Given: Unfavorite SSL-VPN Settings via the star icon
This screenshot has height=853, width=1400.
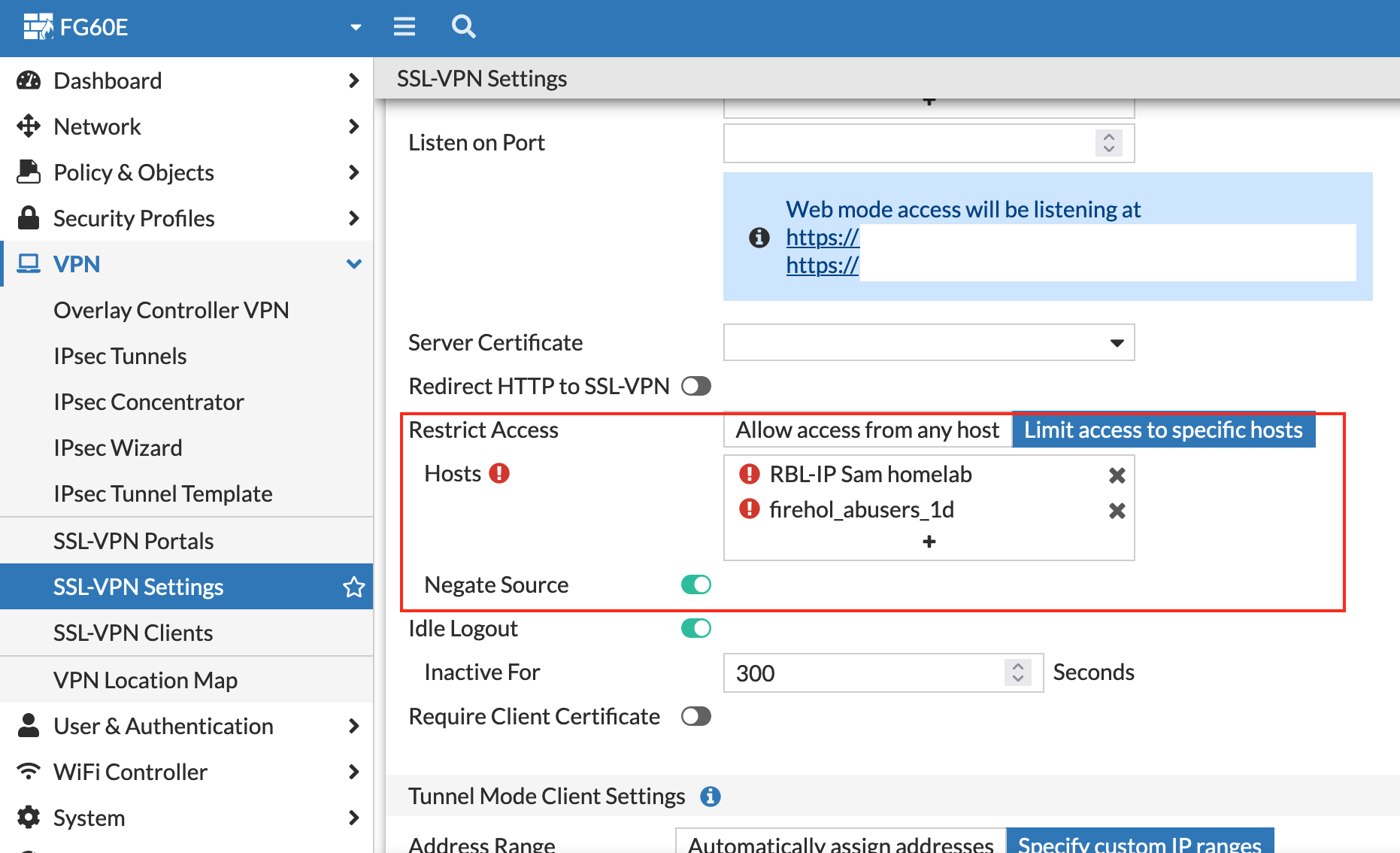Looking at the screenshot, I should pos(353,587).
